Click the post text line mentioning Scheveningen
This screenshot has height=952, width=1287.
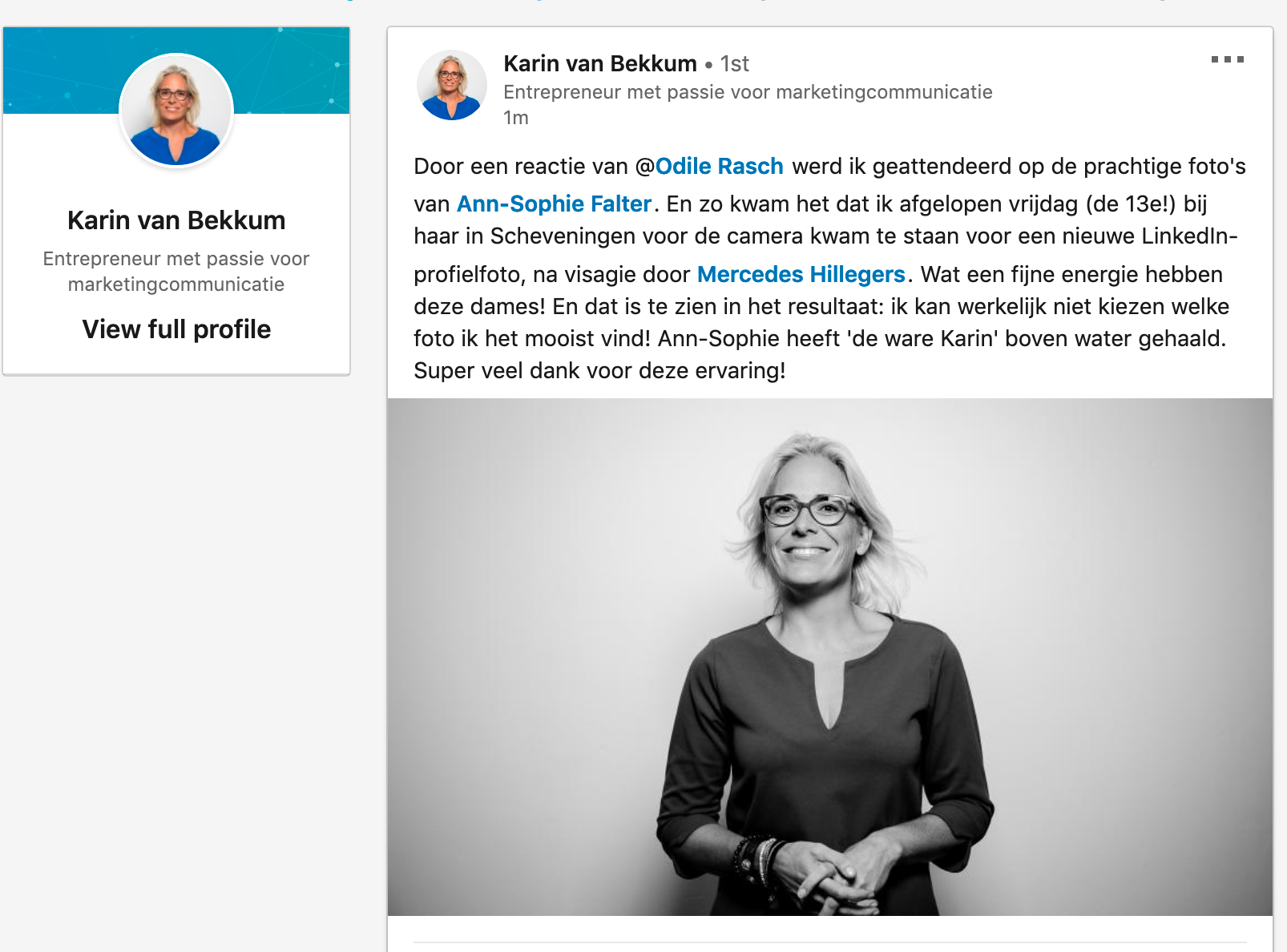[x=825, y=236]
